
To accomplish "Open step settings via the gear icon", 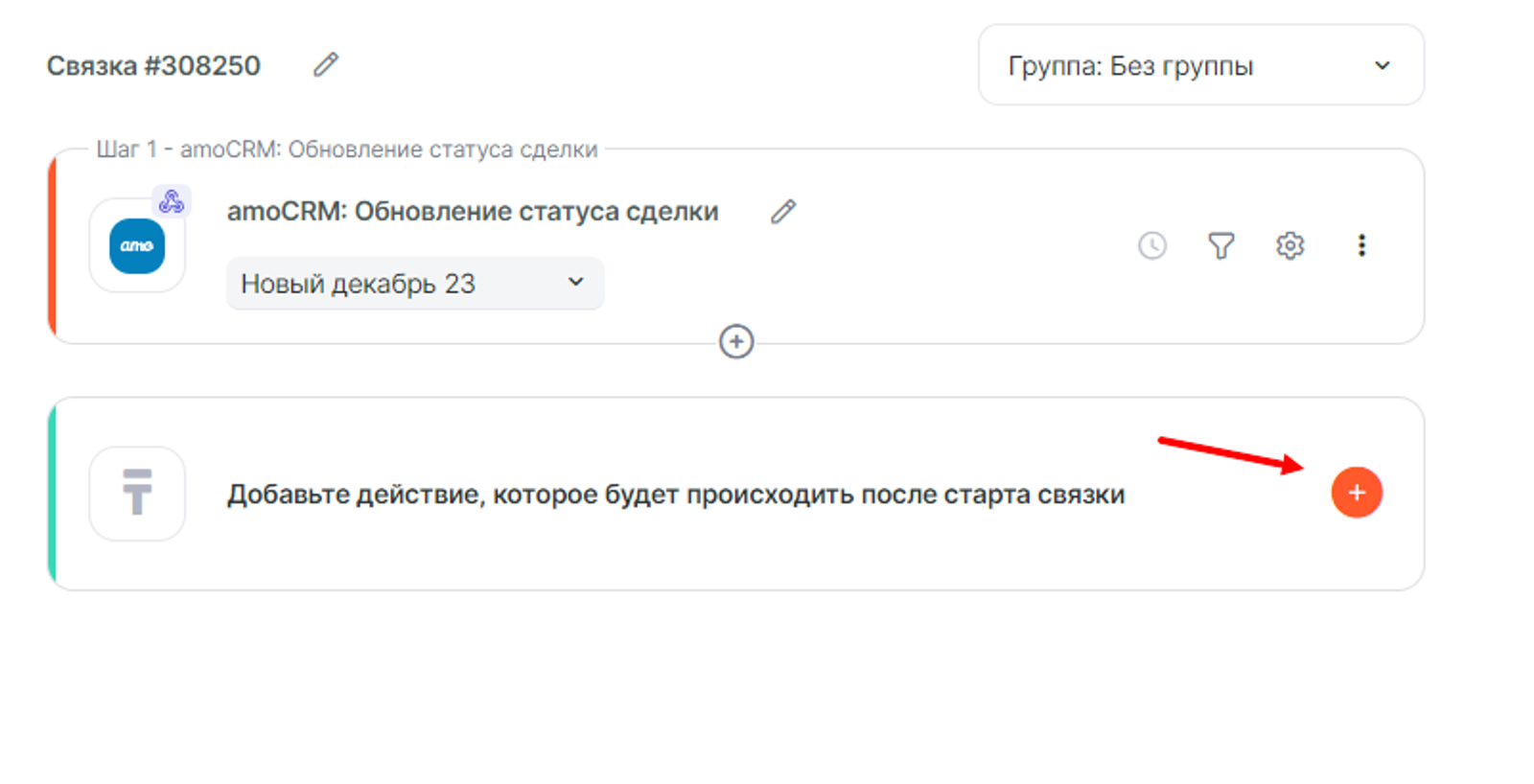I will pos(1290,246).
